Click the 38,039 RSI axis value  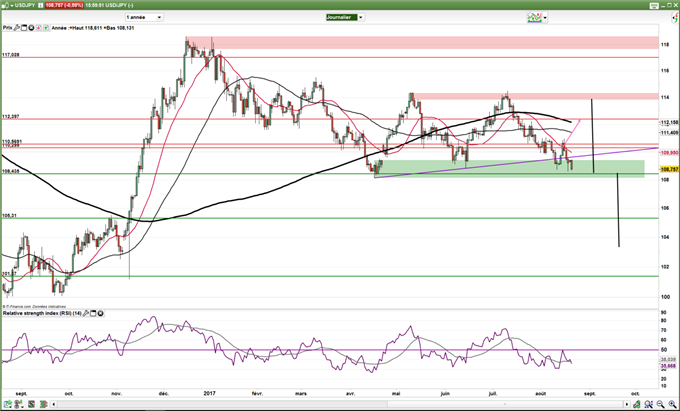(668, 360)
